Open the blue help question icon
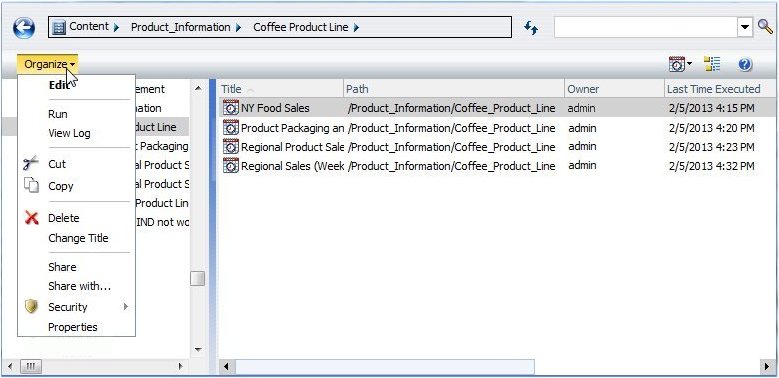Image resolution: width=779 pixels, height=378 pixels. coord(745,64)
